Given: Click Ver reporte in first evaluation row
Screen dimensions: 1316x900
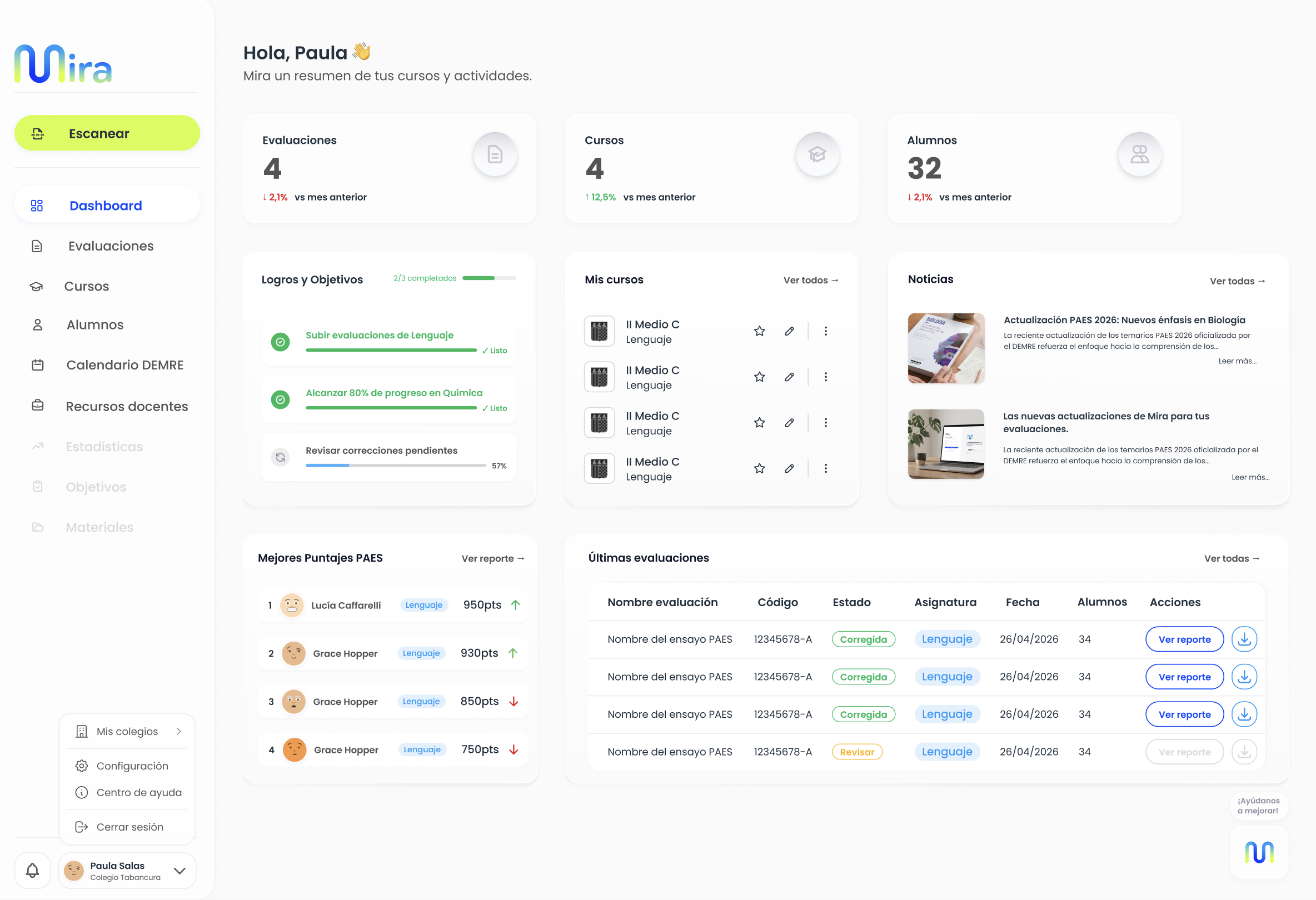Looking at the screenshot, I should 1185,639.
